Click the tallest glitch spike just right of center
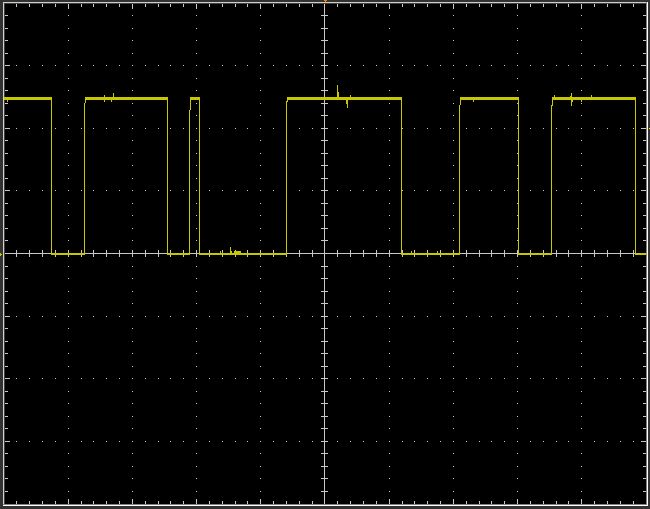 [338, 91]
